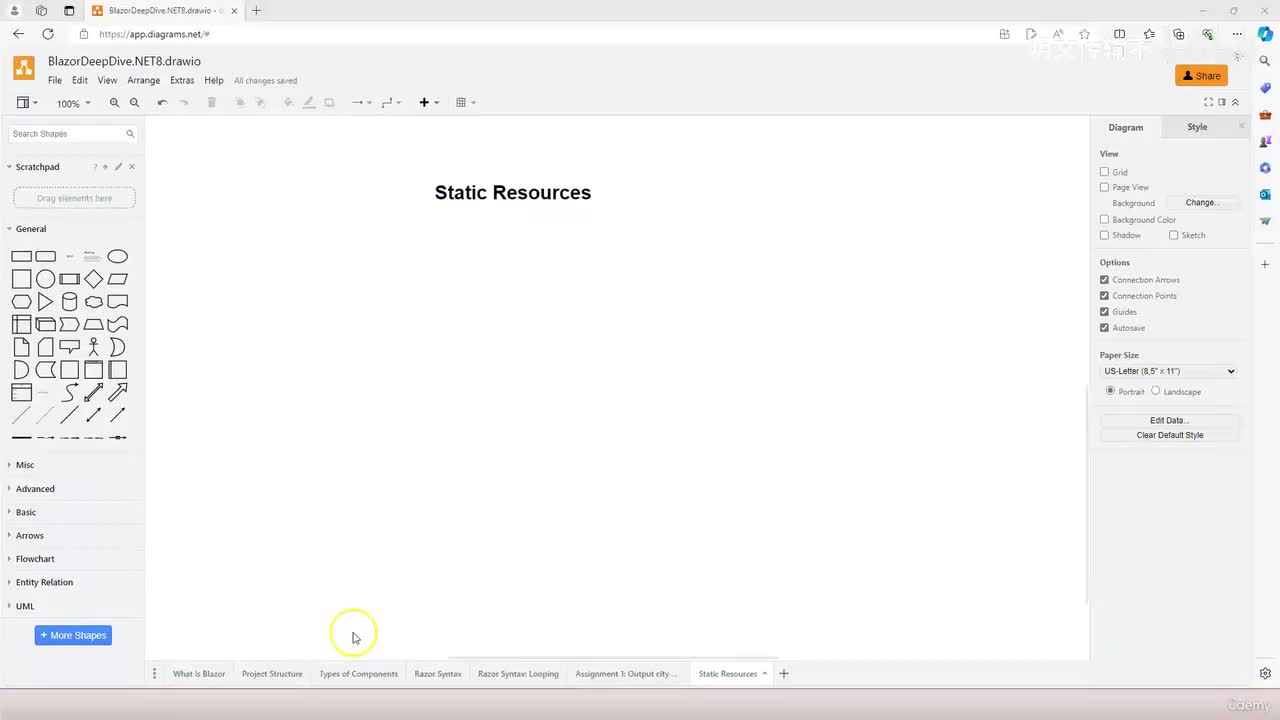Click the Zoom Out magnifier icon
Screen dimensions: 1280x720
click(x=134, y=102)
